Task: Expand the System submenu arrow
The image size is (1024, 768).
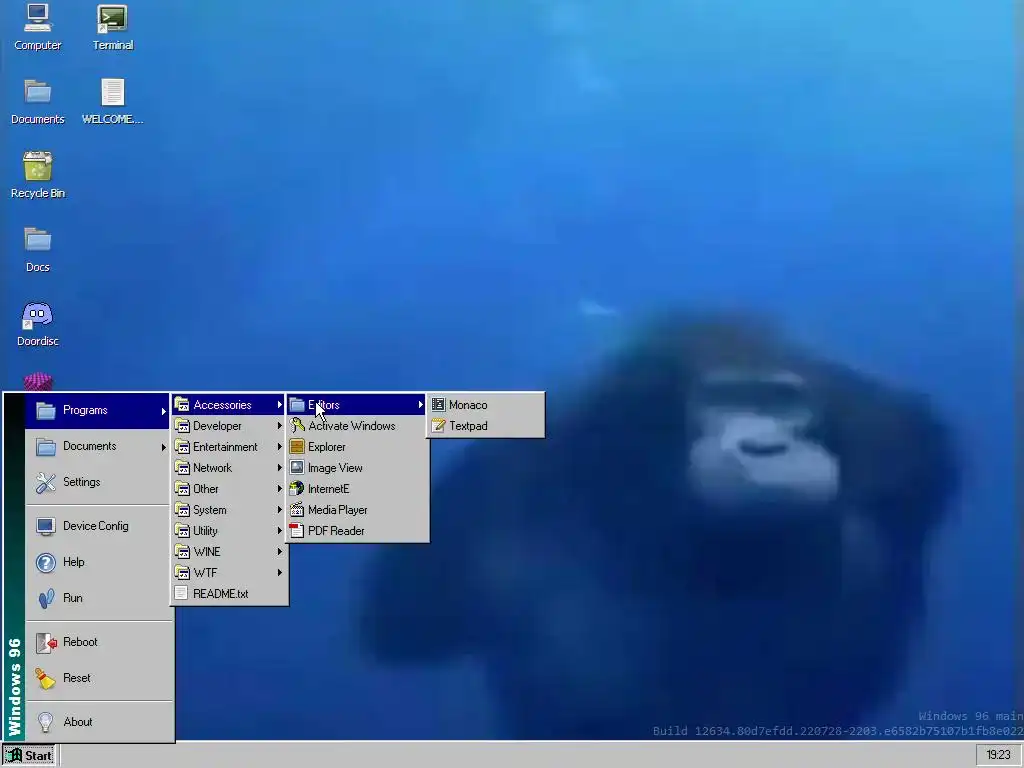Action: (x=280, y=509)
